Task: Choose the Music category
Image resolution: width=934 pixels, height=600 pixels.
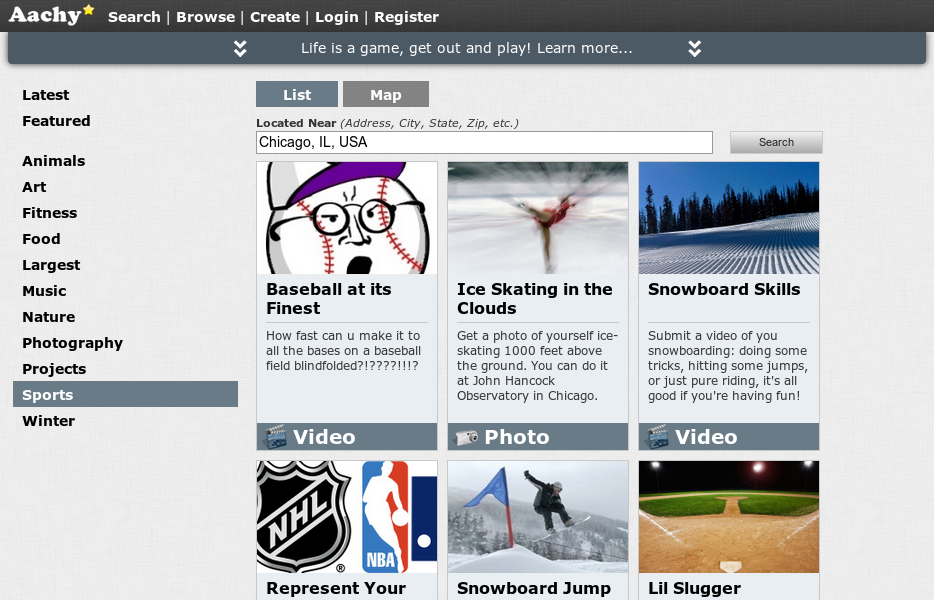Action: [44, 291]
